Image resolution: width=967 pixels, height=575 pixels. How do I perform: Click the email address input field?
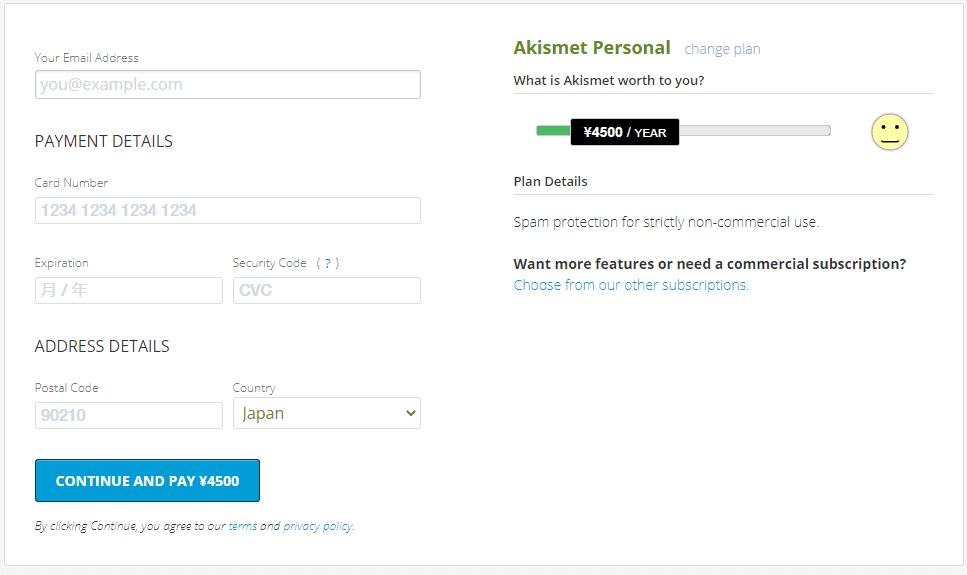227,85
